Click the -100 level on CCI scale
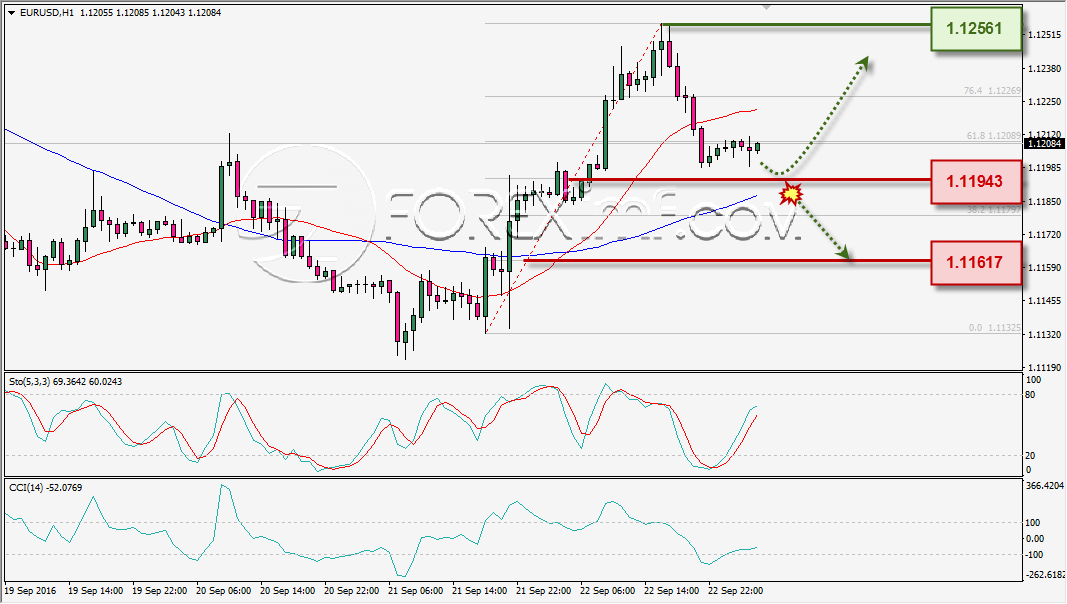 1033,555
